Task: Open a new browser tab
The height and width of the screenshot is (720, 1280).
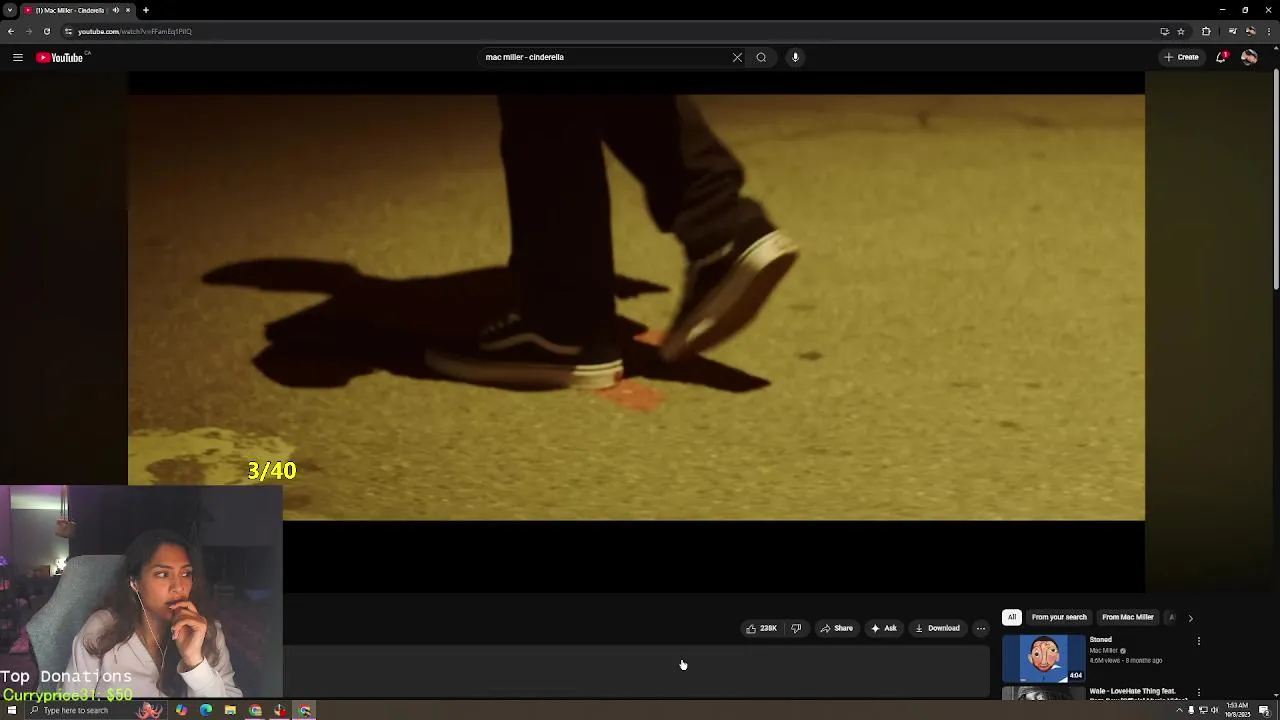Action: click(x=146, y=10)
